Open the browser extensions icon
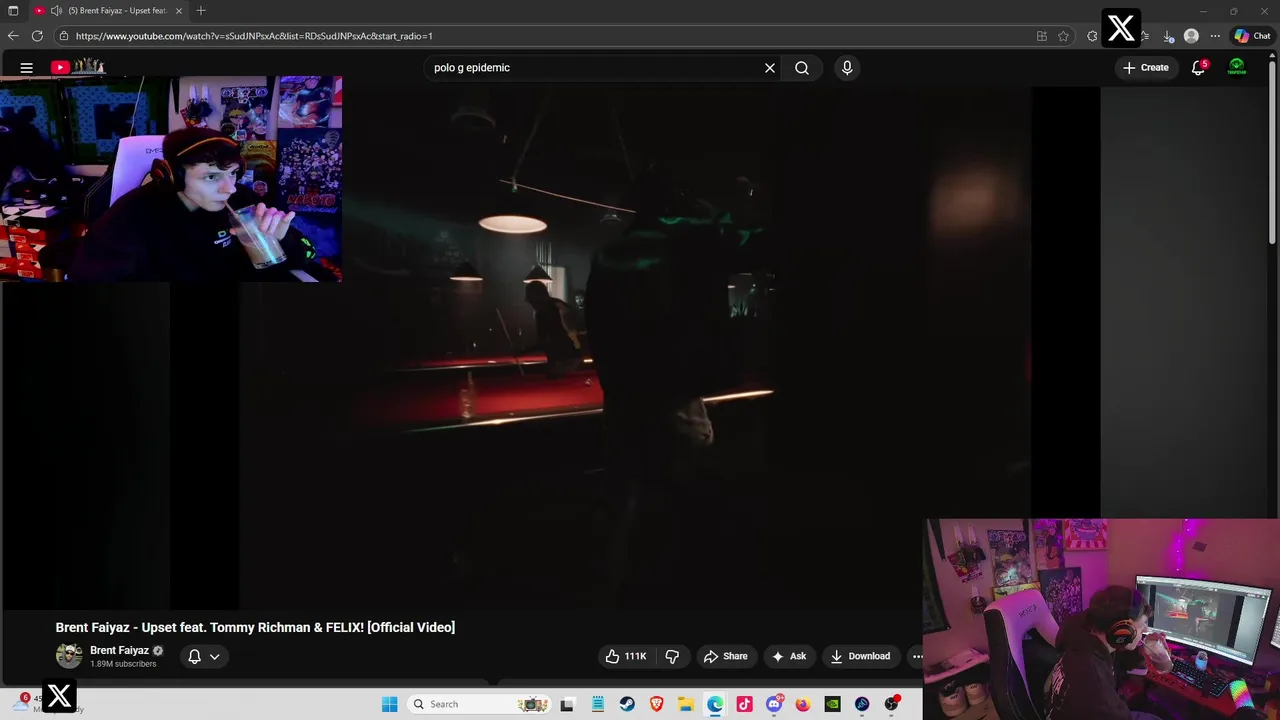 (1092, 36)
